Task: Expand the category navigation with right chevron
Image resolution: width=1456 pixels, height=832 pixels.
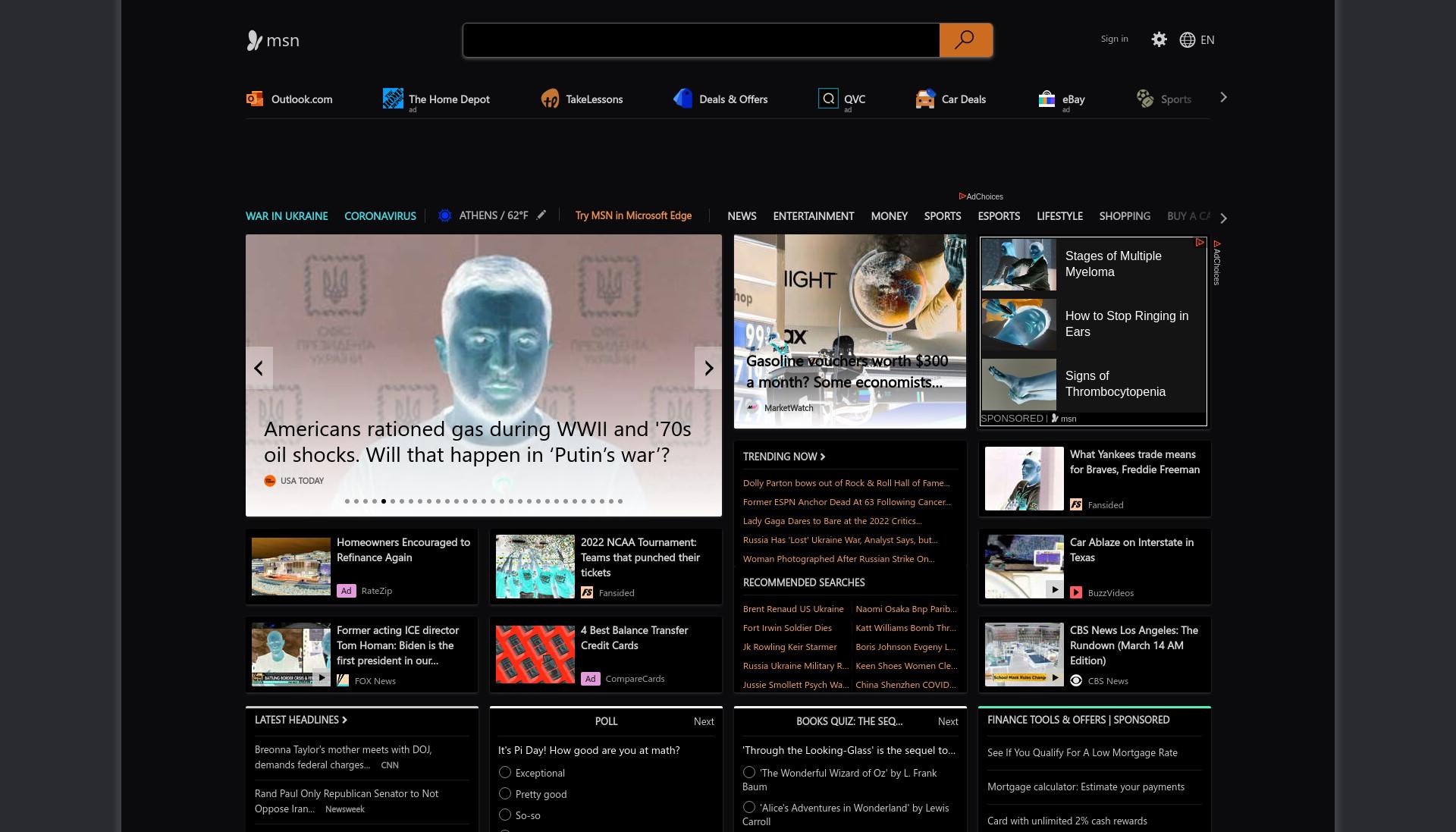Action: tap(1223, 218)
